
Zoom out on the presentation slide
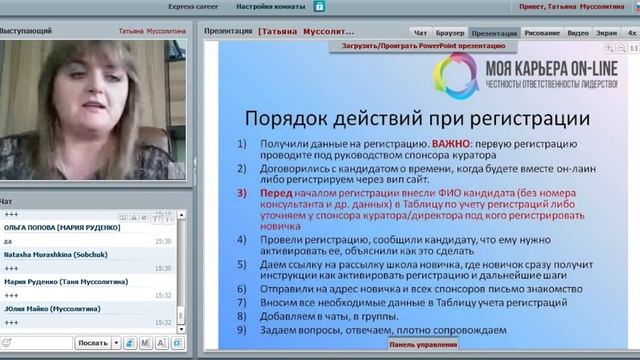621,48
